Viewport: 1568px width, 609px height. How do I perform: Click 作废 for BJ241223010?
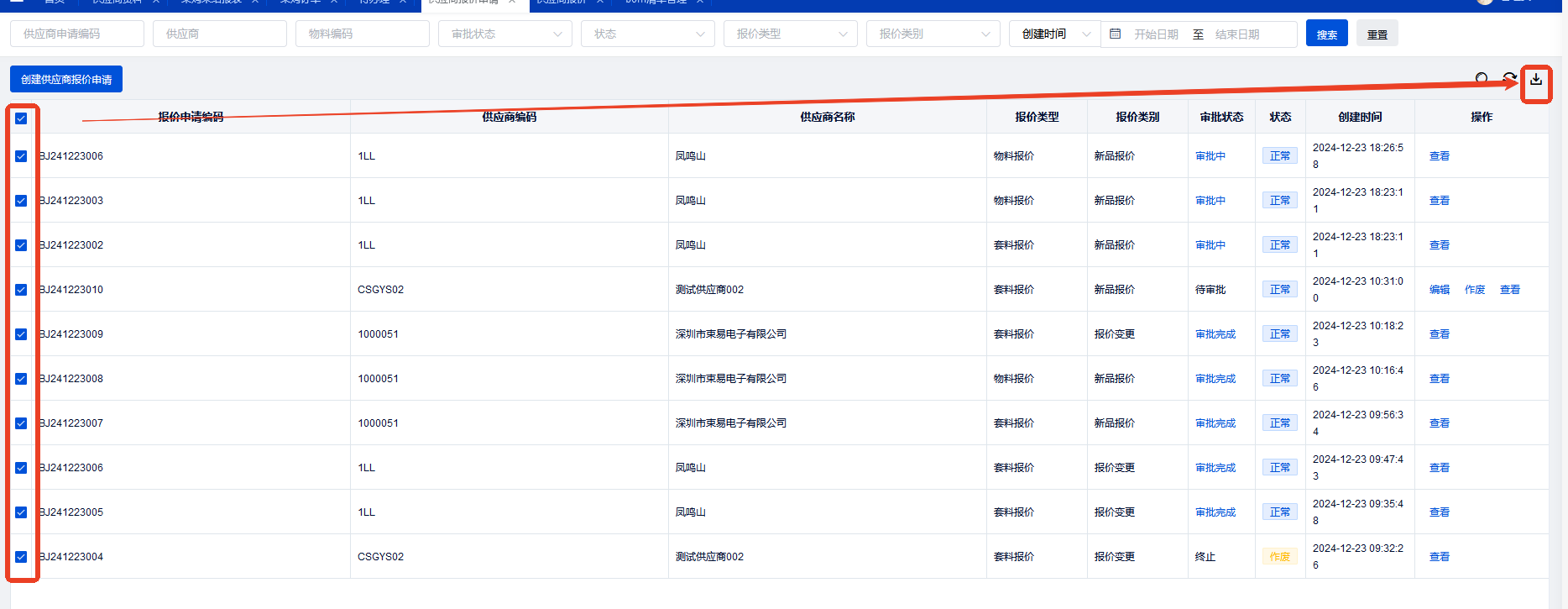[x=1475, y=290]
